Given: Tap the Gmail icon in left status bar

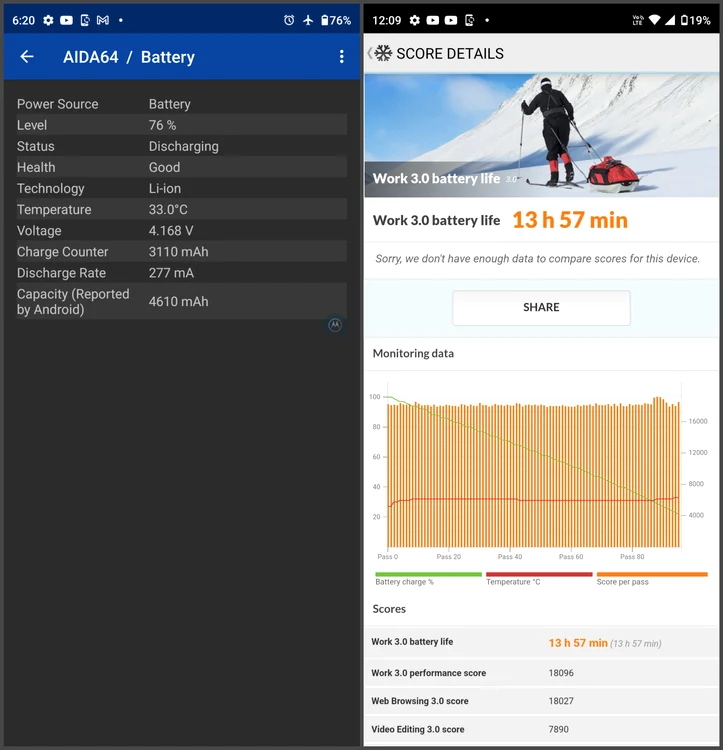Looking at the screenshot, I should 103,20.
